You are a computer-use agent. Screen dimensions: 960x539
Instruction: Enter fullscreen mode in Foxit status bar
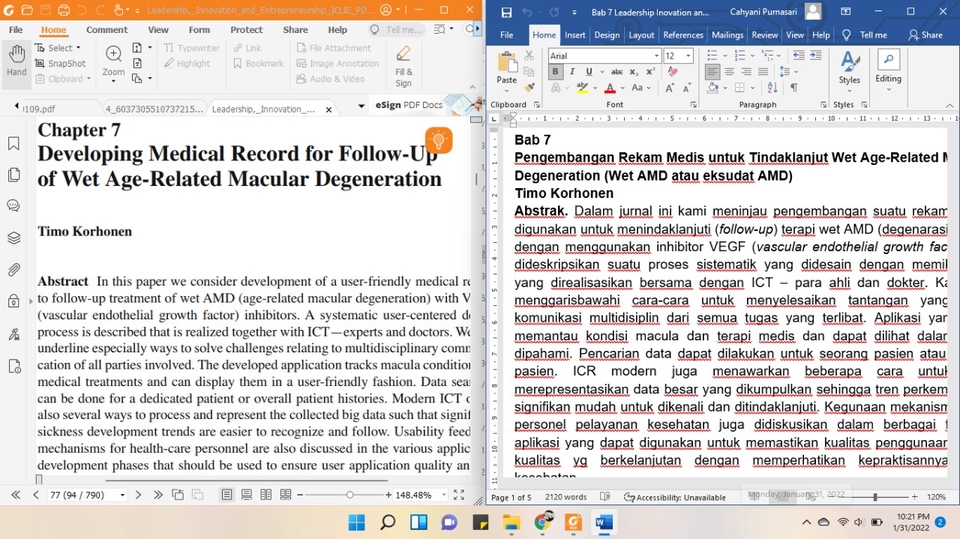click(x=459, y=494)
